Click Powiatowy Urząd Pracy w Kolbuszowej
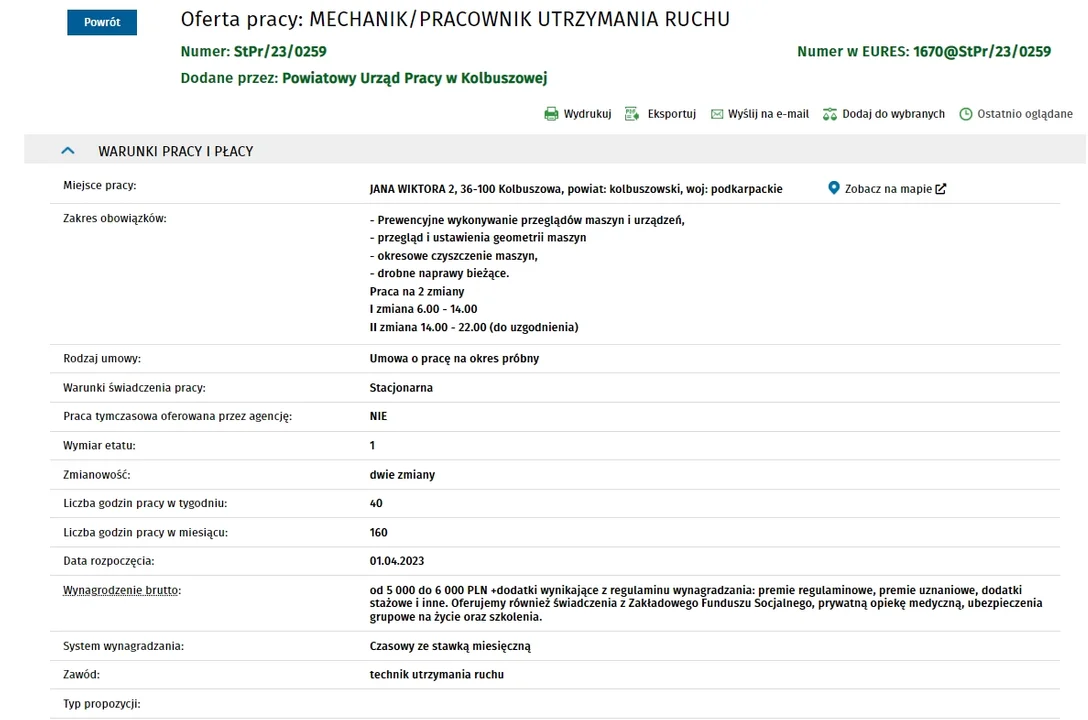1088x720 pixels. tap(414, 78)
